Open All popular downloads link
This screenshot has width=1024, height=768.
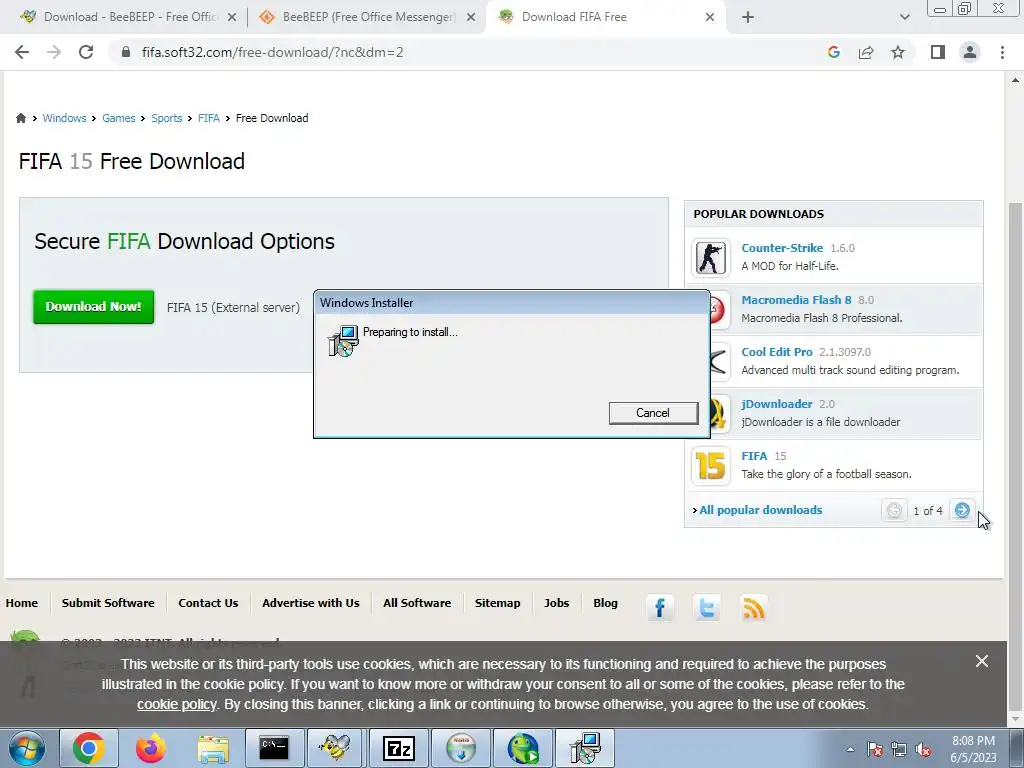click(x=761, y=510)
